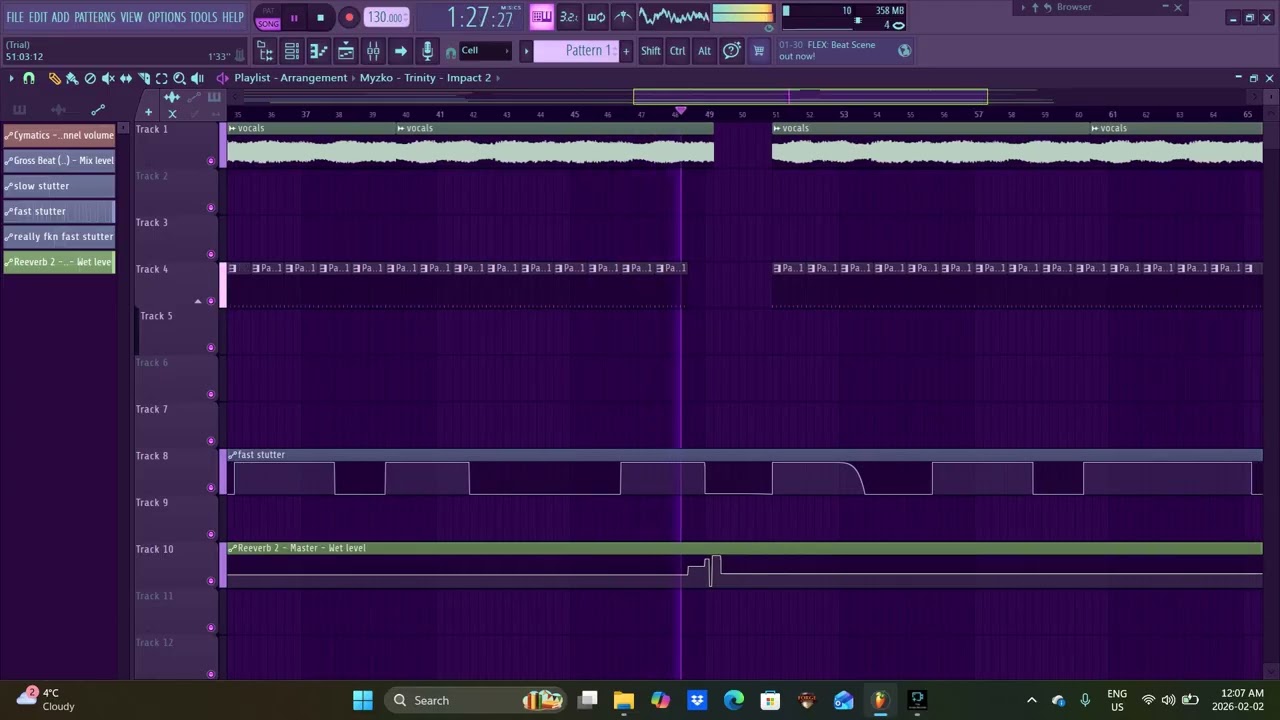Select the Slice tool in playlist
Viewport: 1280px width, 720px height.
point(144,78)
